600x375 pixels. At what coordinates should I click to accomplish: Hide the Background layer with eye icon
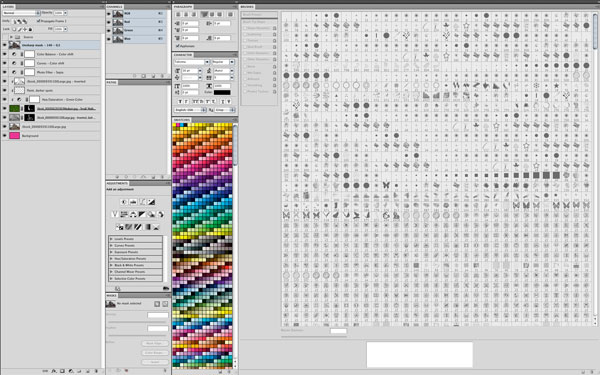(x=5, y=135)
